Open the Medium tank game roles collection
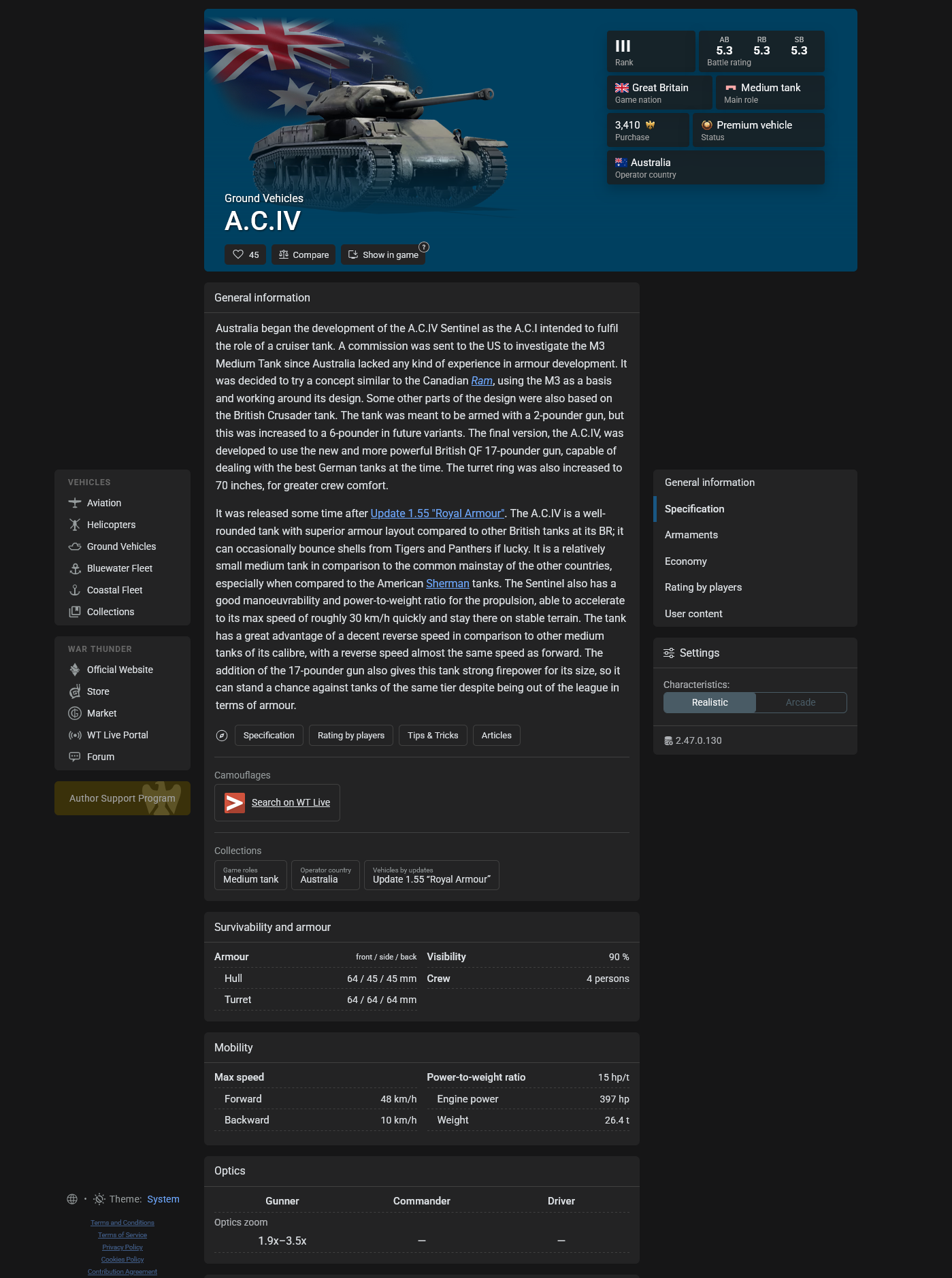The width and height of the screenshot is (952, 1278). pyautogui.click(x=250, y=875)
